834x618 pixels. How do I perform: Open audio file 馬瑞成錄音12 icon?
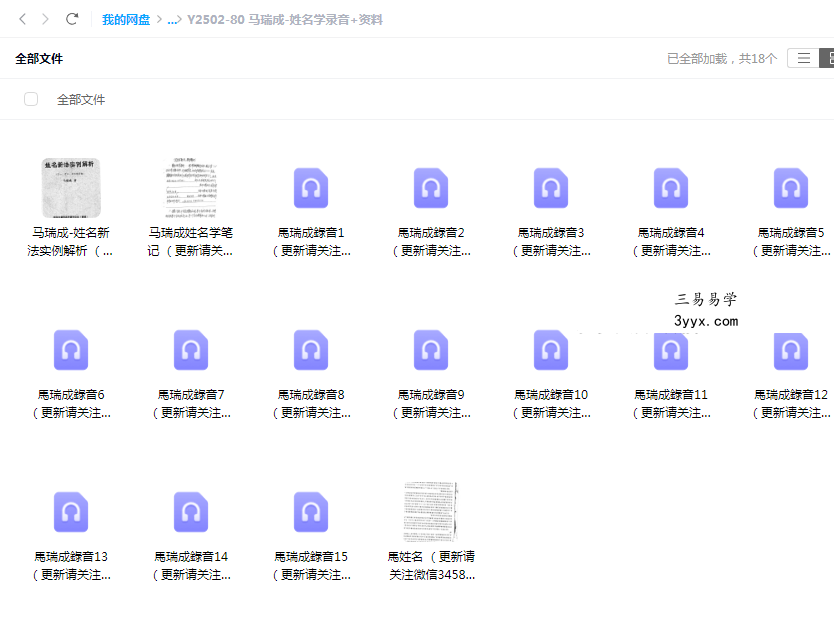tap(791, 350)
